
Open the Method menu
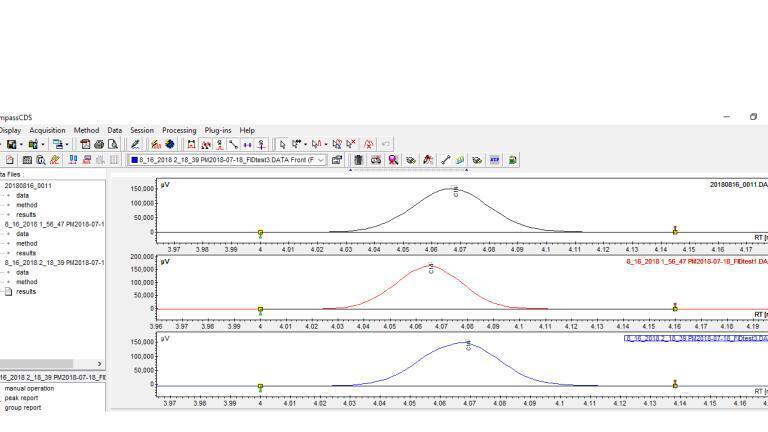pos(86,130)
